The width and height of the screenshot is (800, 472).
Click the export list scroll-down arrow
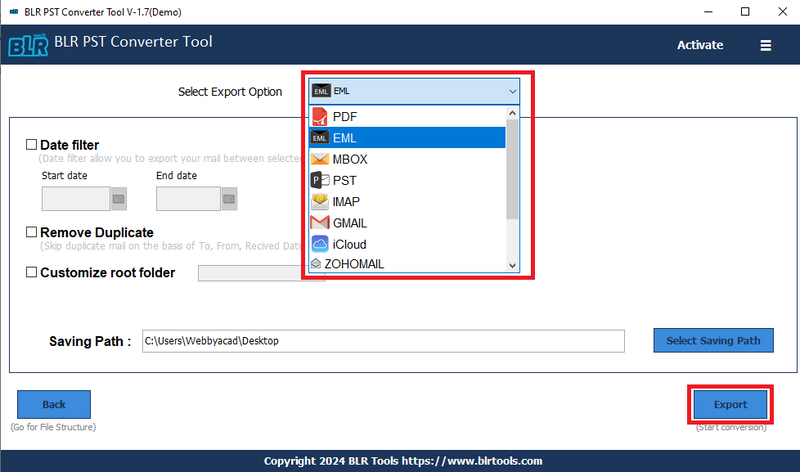512,265
